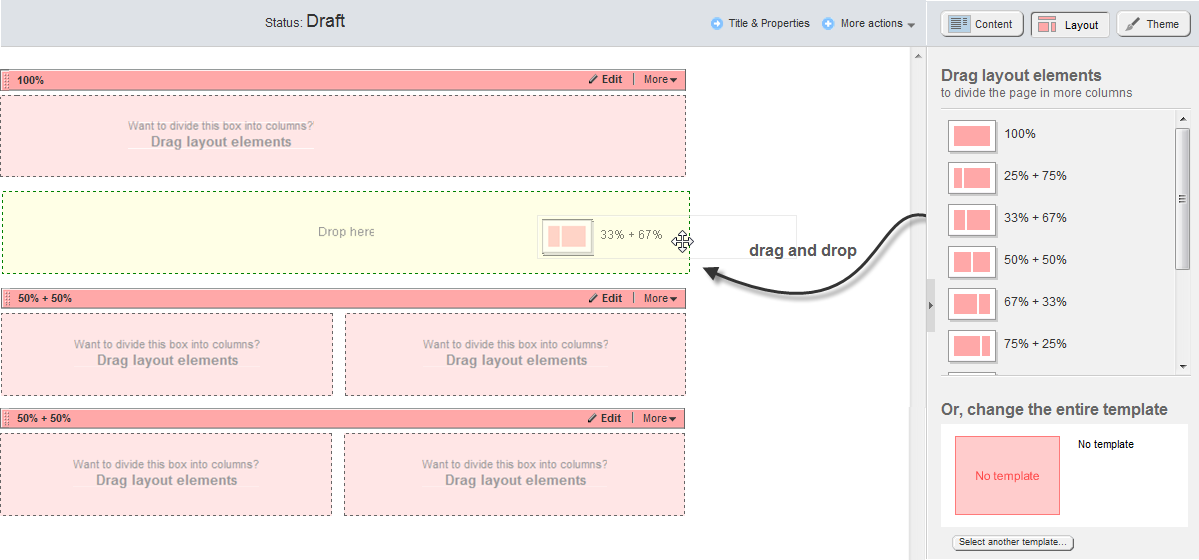Click Edit on the 100% layout row

click(605, 80)
